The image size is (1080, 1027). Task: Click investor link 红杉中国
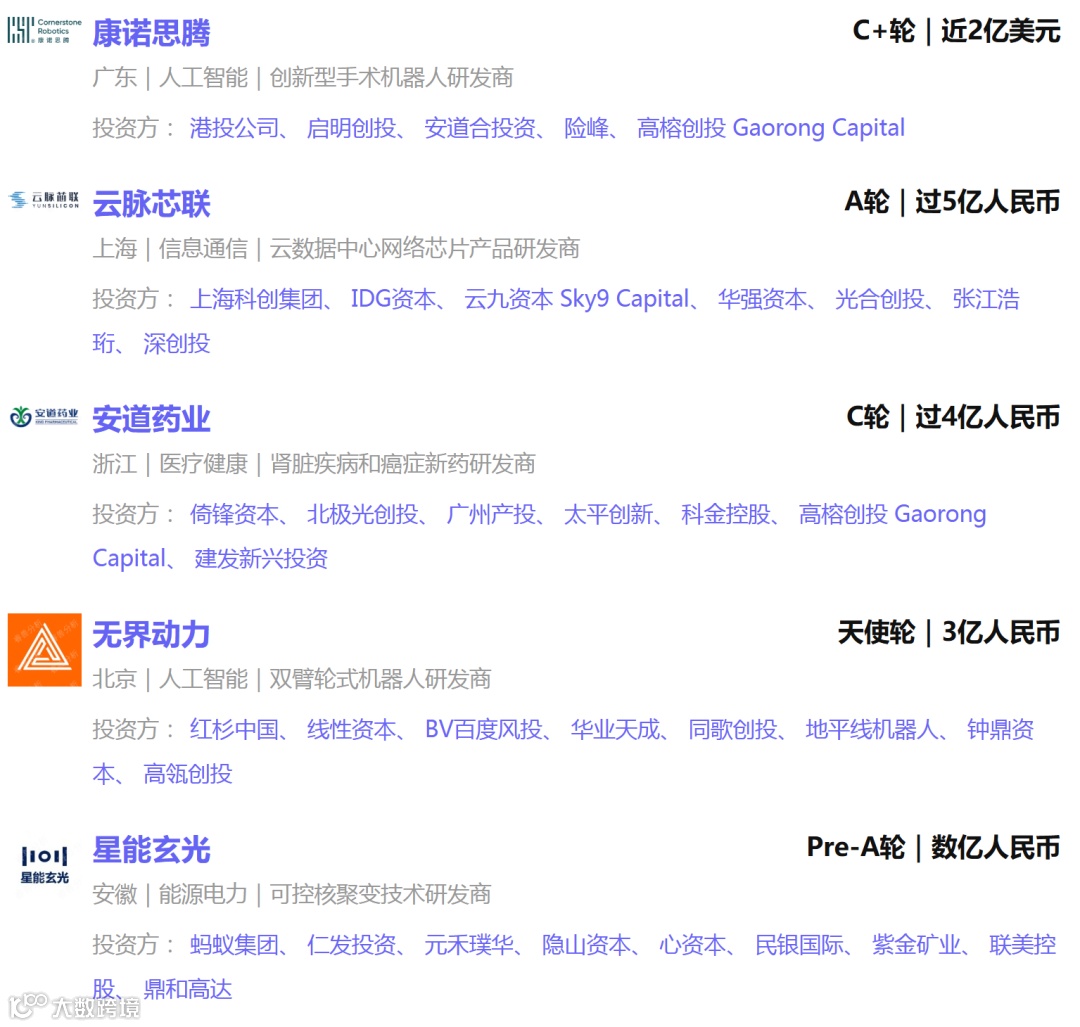click(234, 729)
